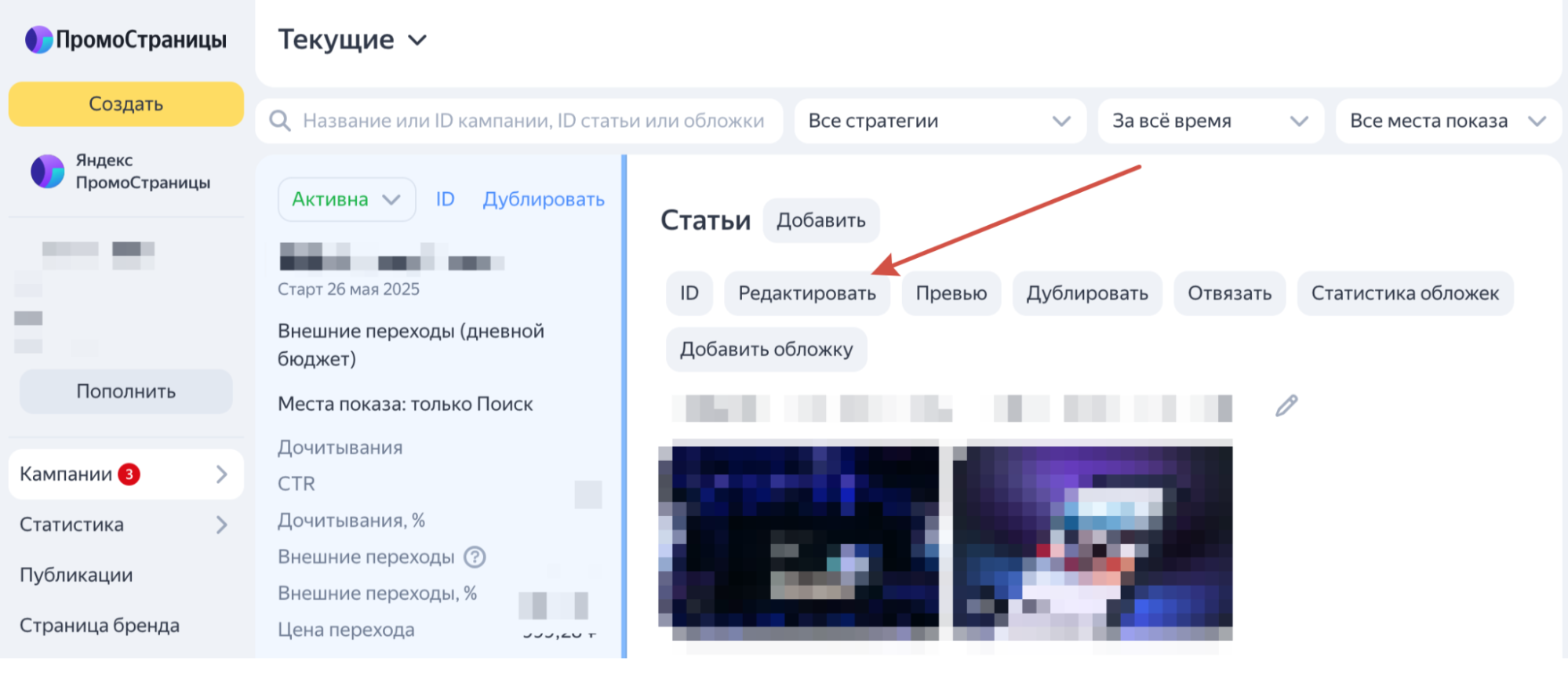Click the Внешние переходы, % label
The image size is (1568, 683).
377,594
